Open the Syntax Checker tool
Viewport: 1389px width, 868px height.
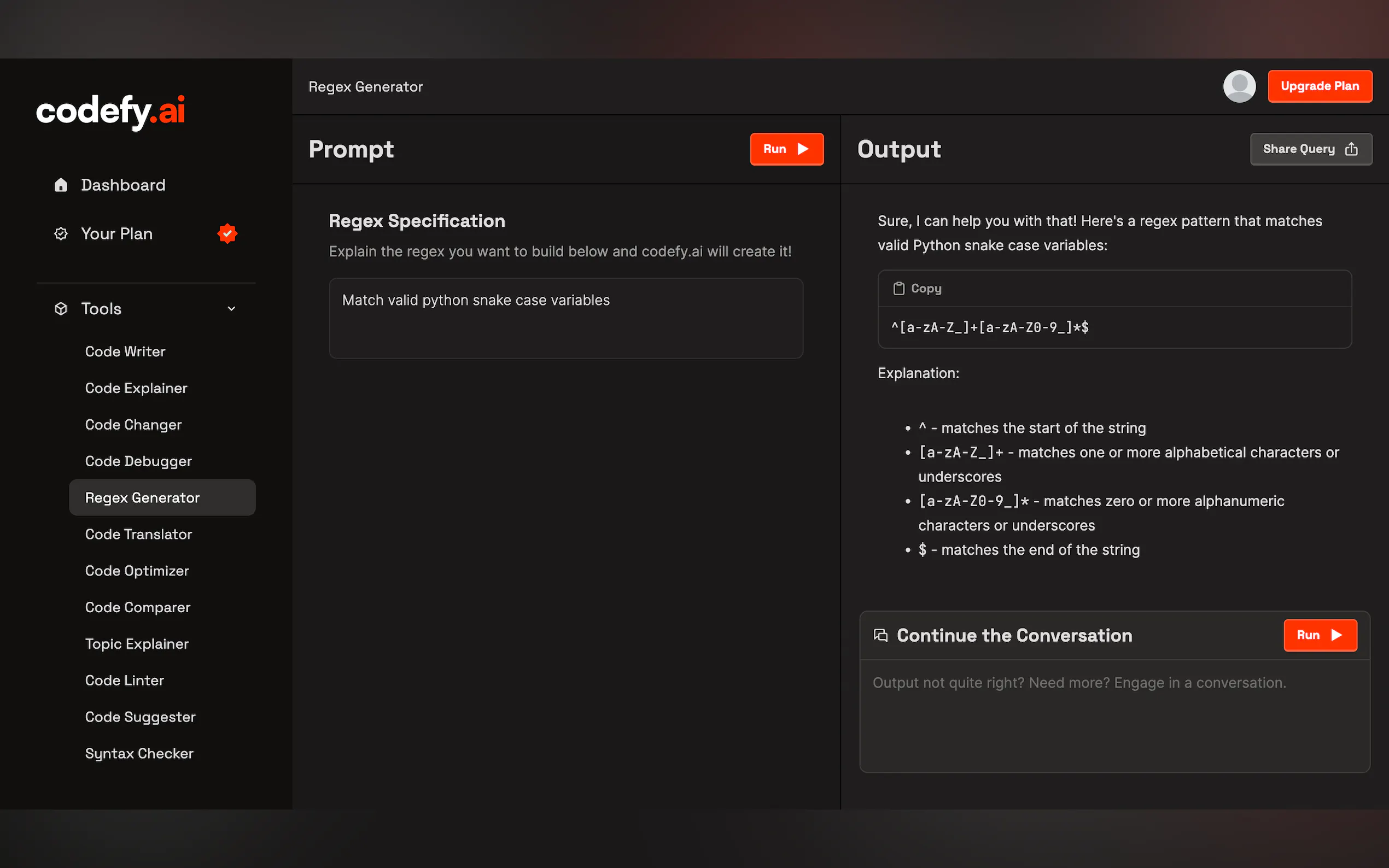point(139,753)
